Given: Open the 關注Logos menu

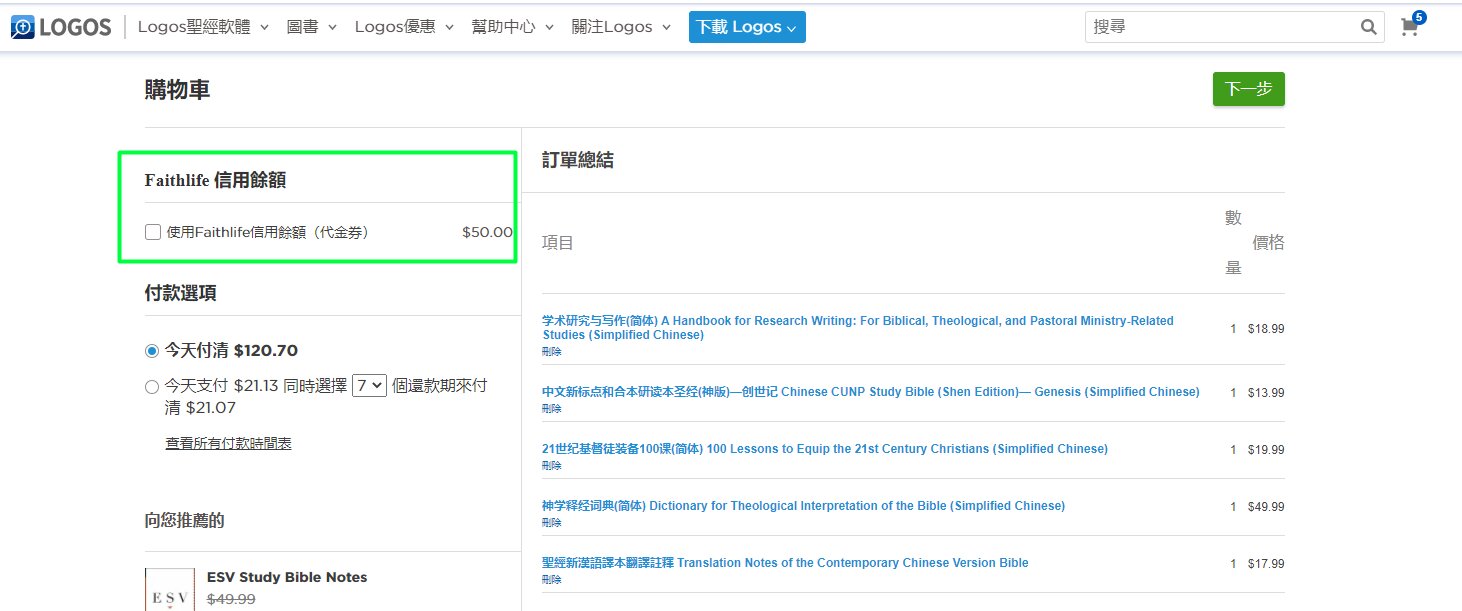Looking at the screenshot, I should click(620, 27).
